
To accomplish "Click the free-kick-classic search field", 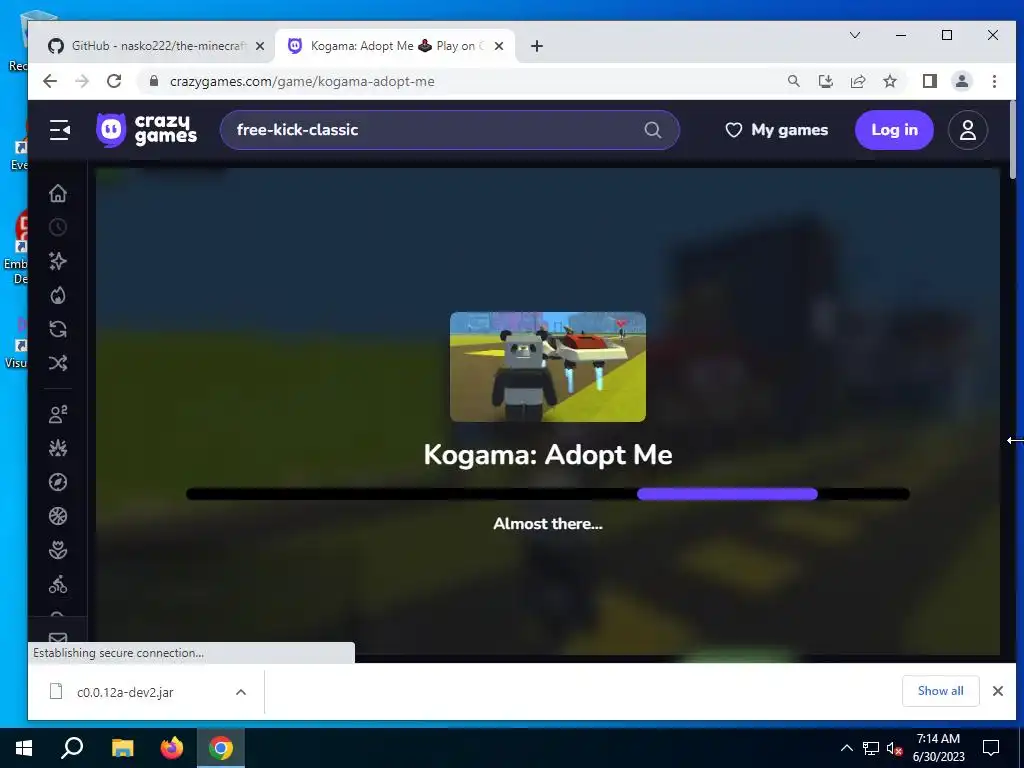I will 449,130.
